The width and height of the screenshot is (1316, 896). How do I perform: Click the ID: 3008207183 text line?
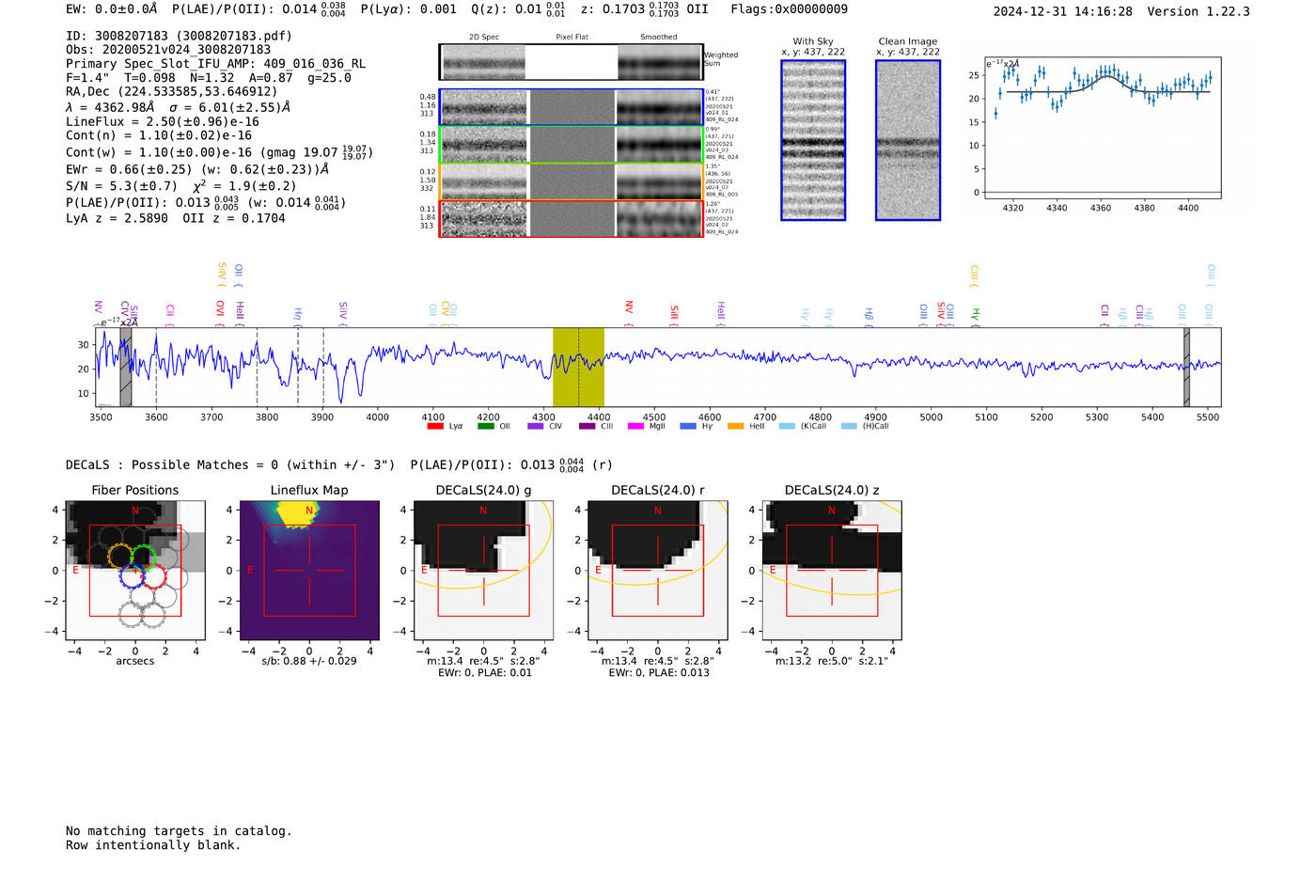[x=179, y=36]
